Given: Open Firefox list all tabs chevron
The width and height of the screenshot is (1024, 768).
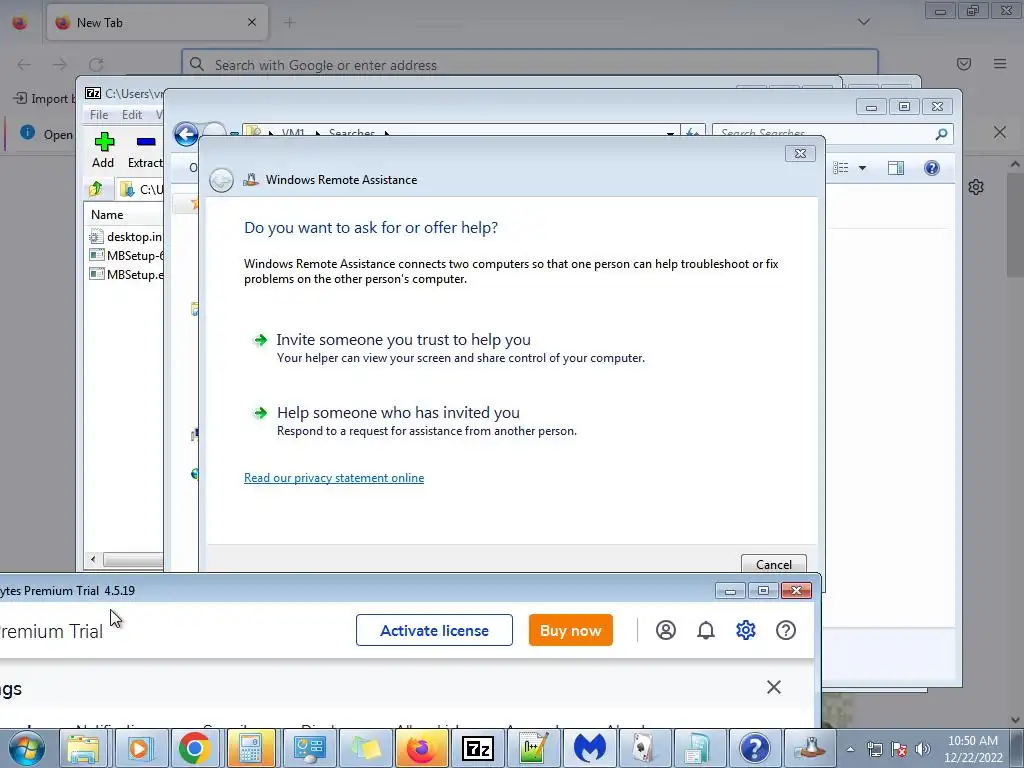Looking at the screenshot, I should click(863, 22).
